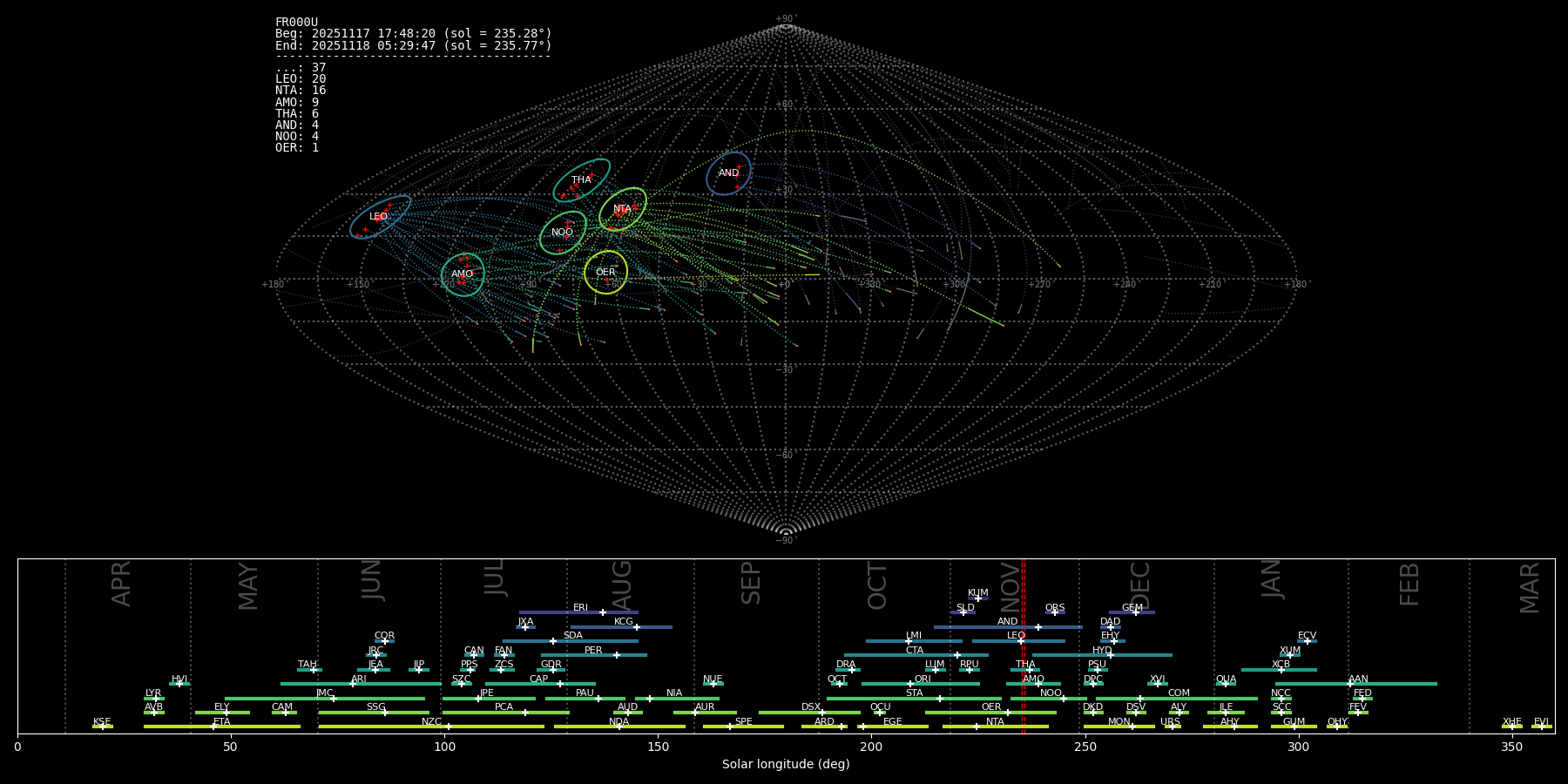
Task: Click the 'LEO: 20' legend entry
Action: pos(301,79)
